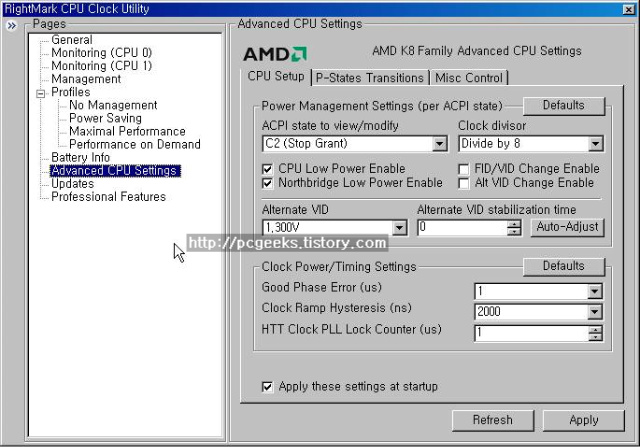Click Defaults for Clock Power/Timing Settings
This screenshot has height=447, width=640.
tap(564, 267)
